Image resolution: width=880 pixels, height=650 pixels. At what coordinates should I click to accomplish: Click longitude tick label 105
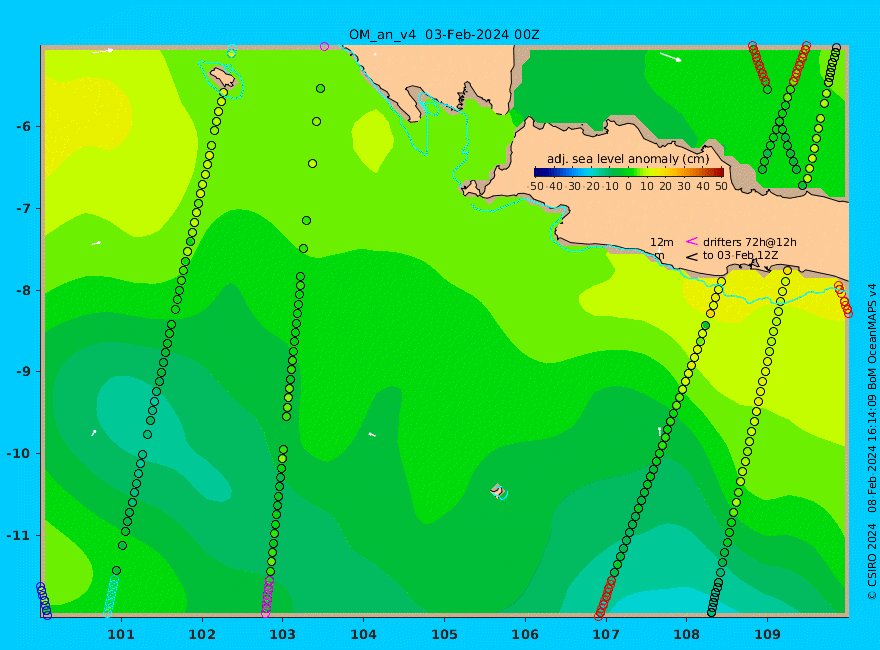tap(444, 635)
